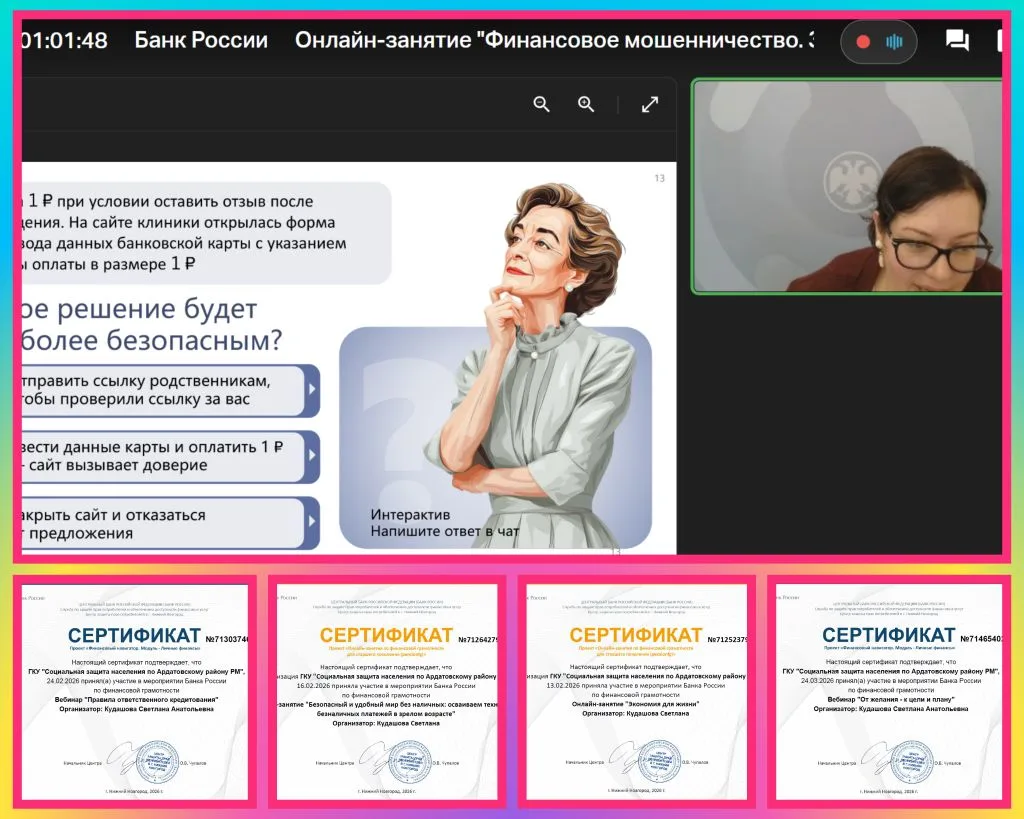Viewport: 1024px width, 819px height.
Task: Open fullscreen with the expand arrows icon
Action: coord(652,104)
